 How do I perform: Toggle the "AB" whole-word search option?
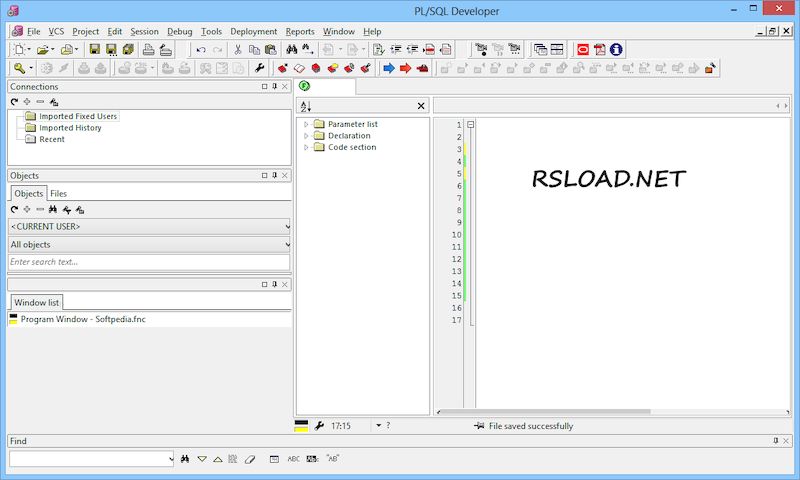coord(333,459)
